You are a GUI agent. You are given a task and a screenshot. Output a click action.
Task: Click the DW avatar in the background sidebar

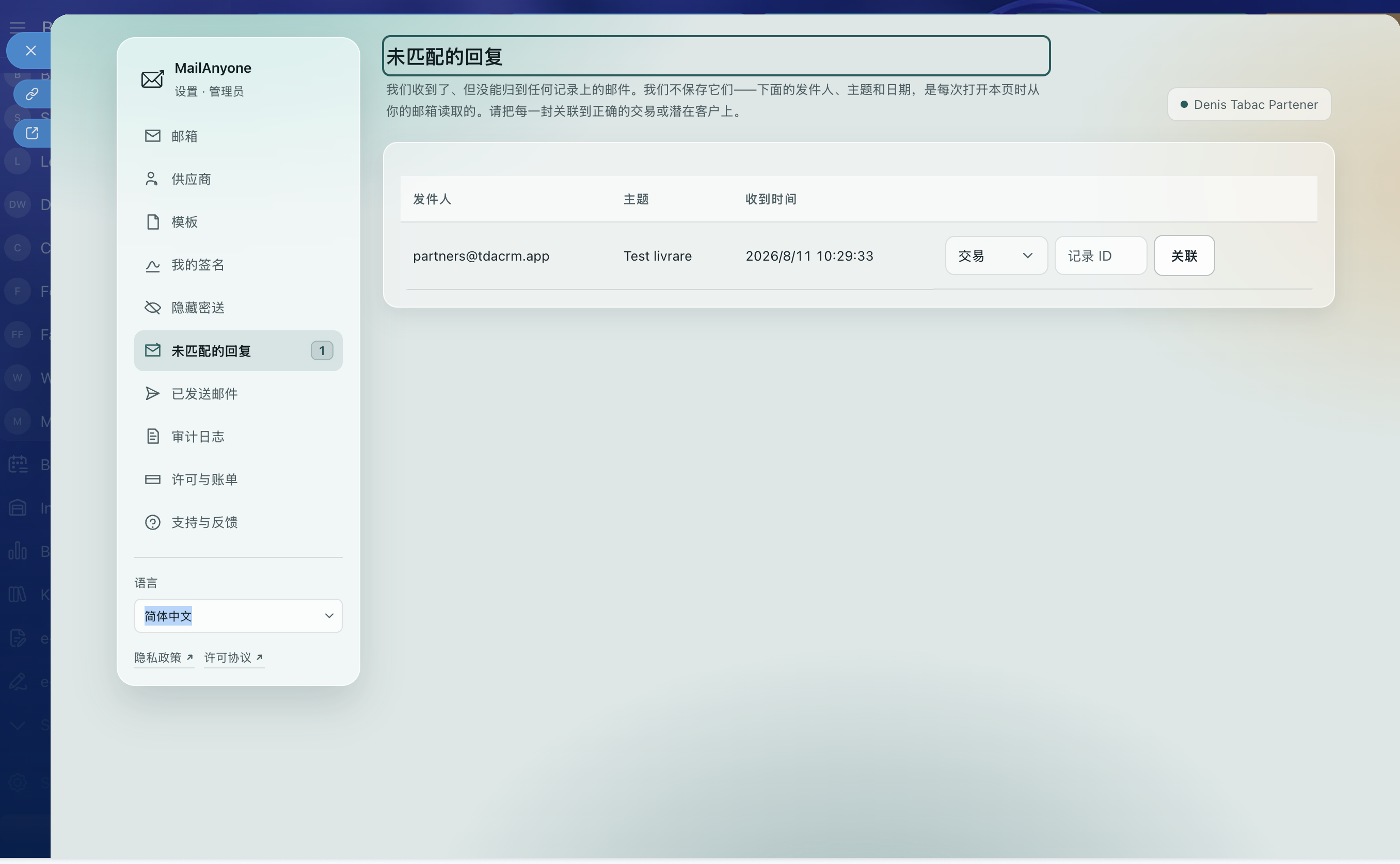coord(18,204)
